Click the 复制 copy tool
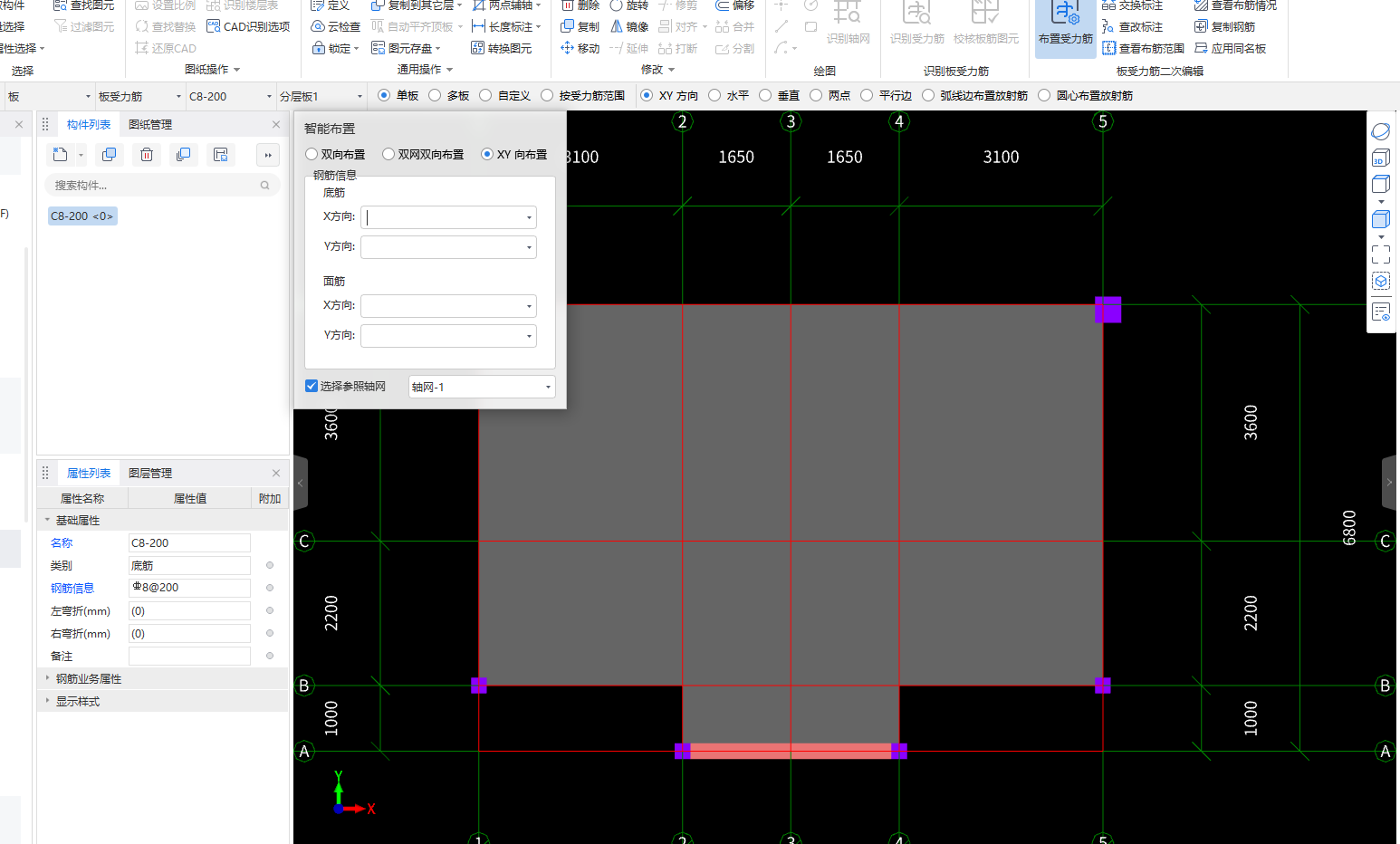Viewport: 1400px width, 844px height. (580, 26)
